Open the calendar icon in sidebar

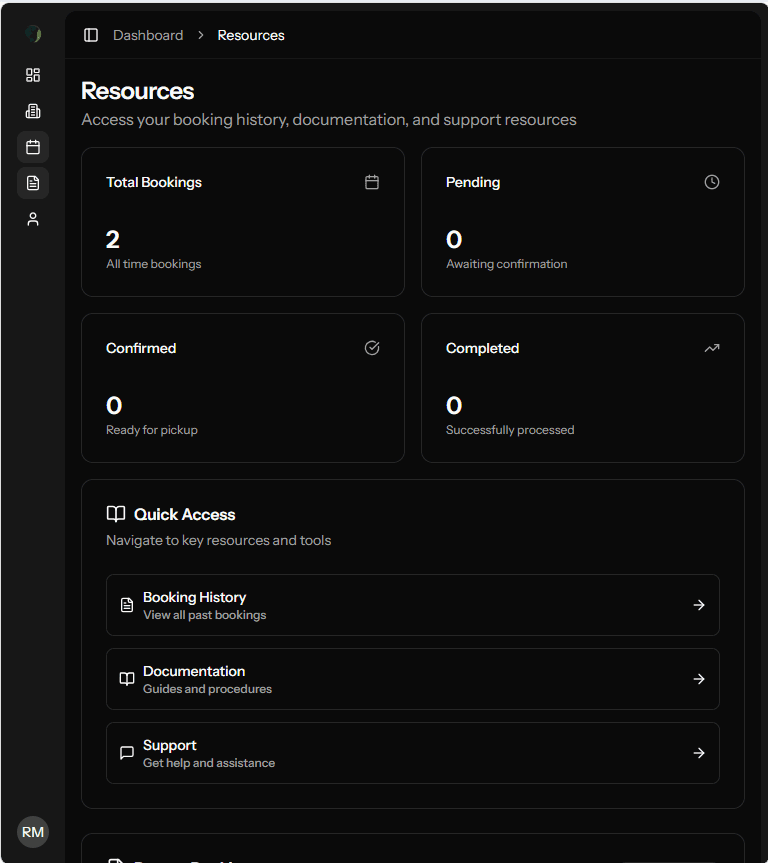tap(33, 147)
